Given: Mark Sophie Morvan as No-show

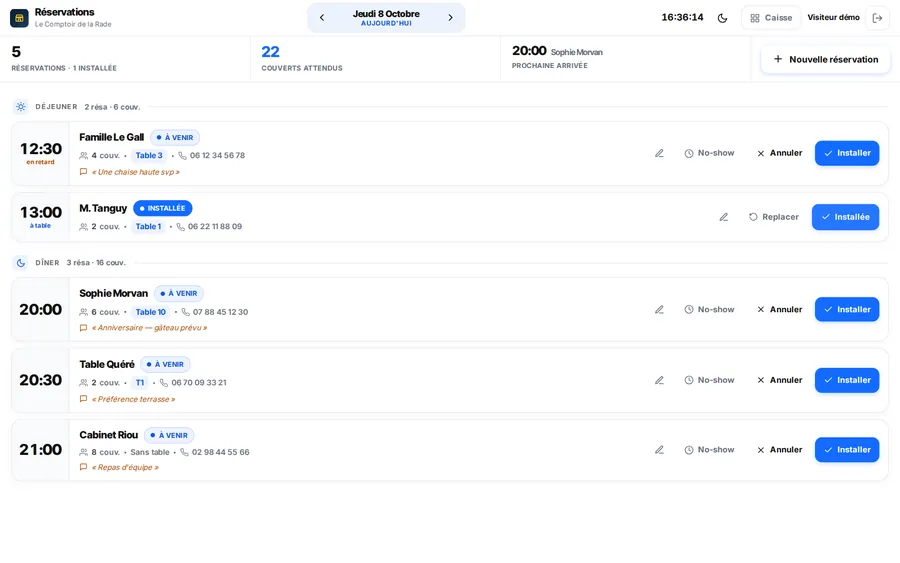Looking at the screenshot, I should coord(709,309).
